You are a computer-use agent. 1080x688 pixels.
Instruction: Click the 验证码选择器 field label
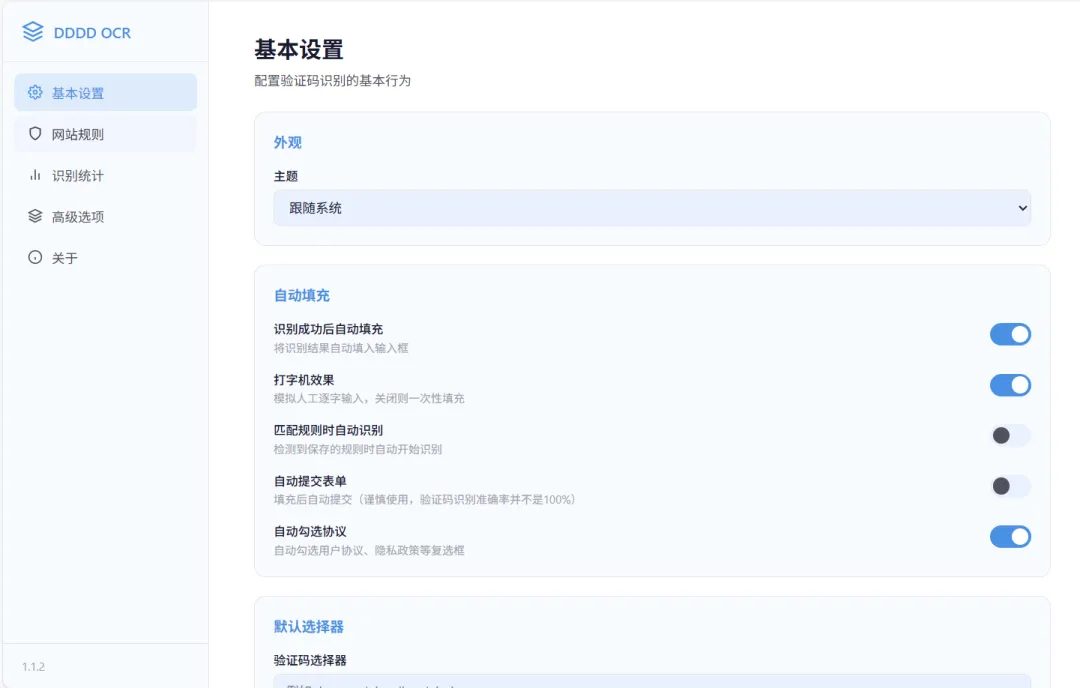(310, 660)
